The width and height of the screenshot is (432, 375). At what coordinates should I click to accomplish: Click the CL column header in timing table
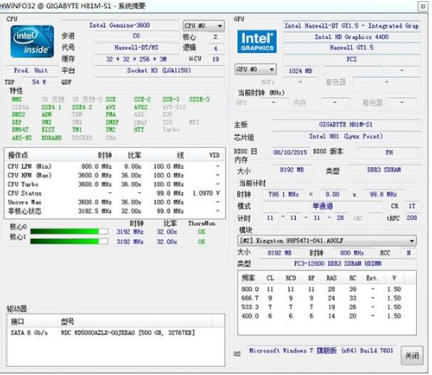click(x=270, y=278)
